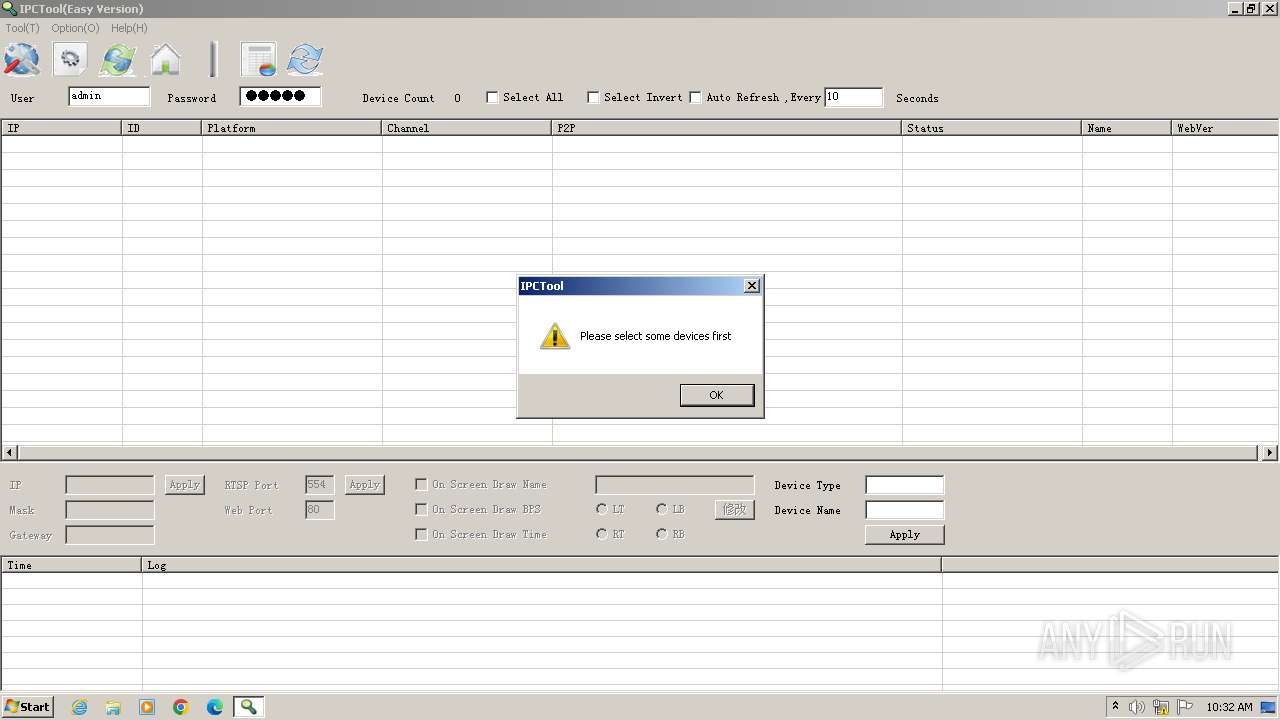Viewport: 1280px width, 720px height.
Task: Select the IPCTool taskbar button
Action: [248, 707]
